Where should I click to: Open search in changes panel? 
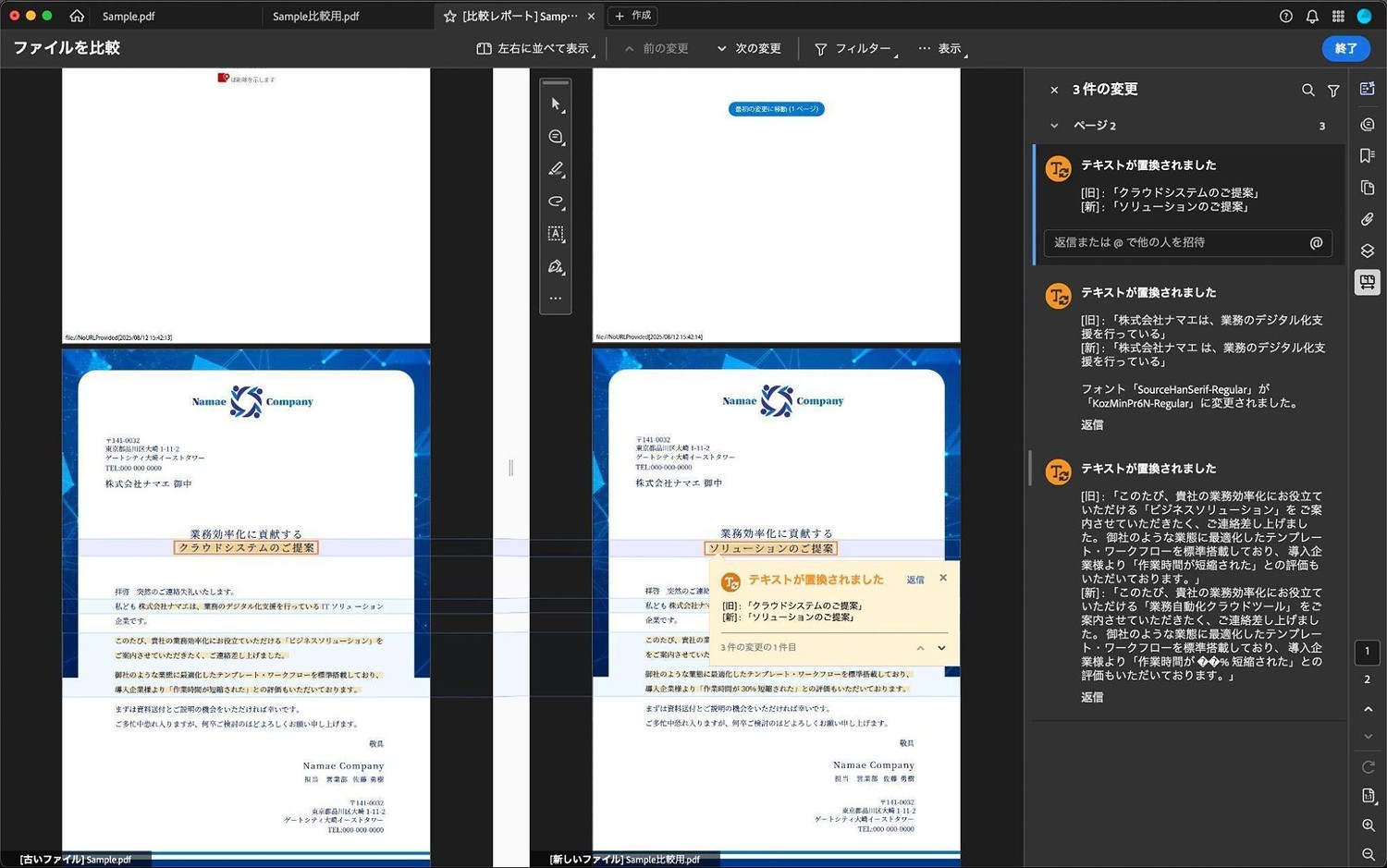[x=1307, y=91]
